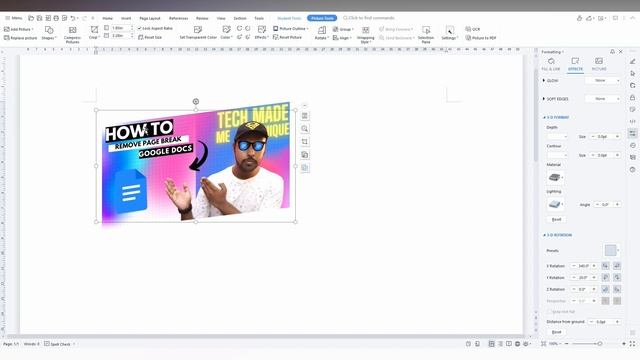Open the Material preset dropdown

pyautogui.click(x=556, y=178)
